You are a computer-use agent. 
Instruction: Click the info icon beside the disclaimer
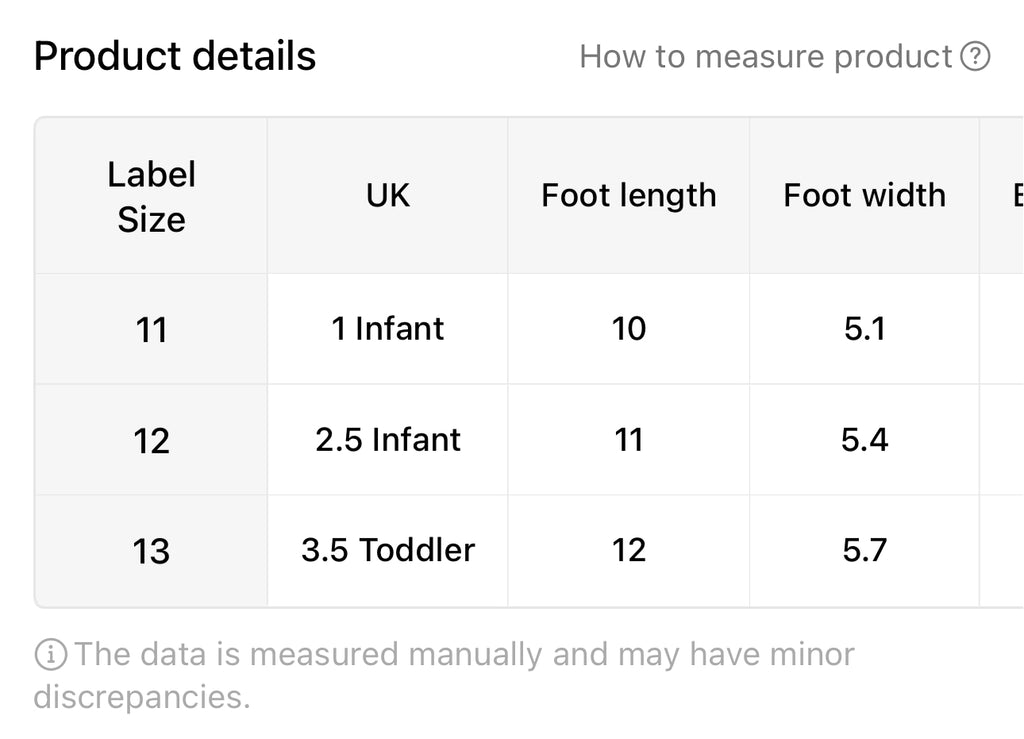pos(50,654)
